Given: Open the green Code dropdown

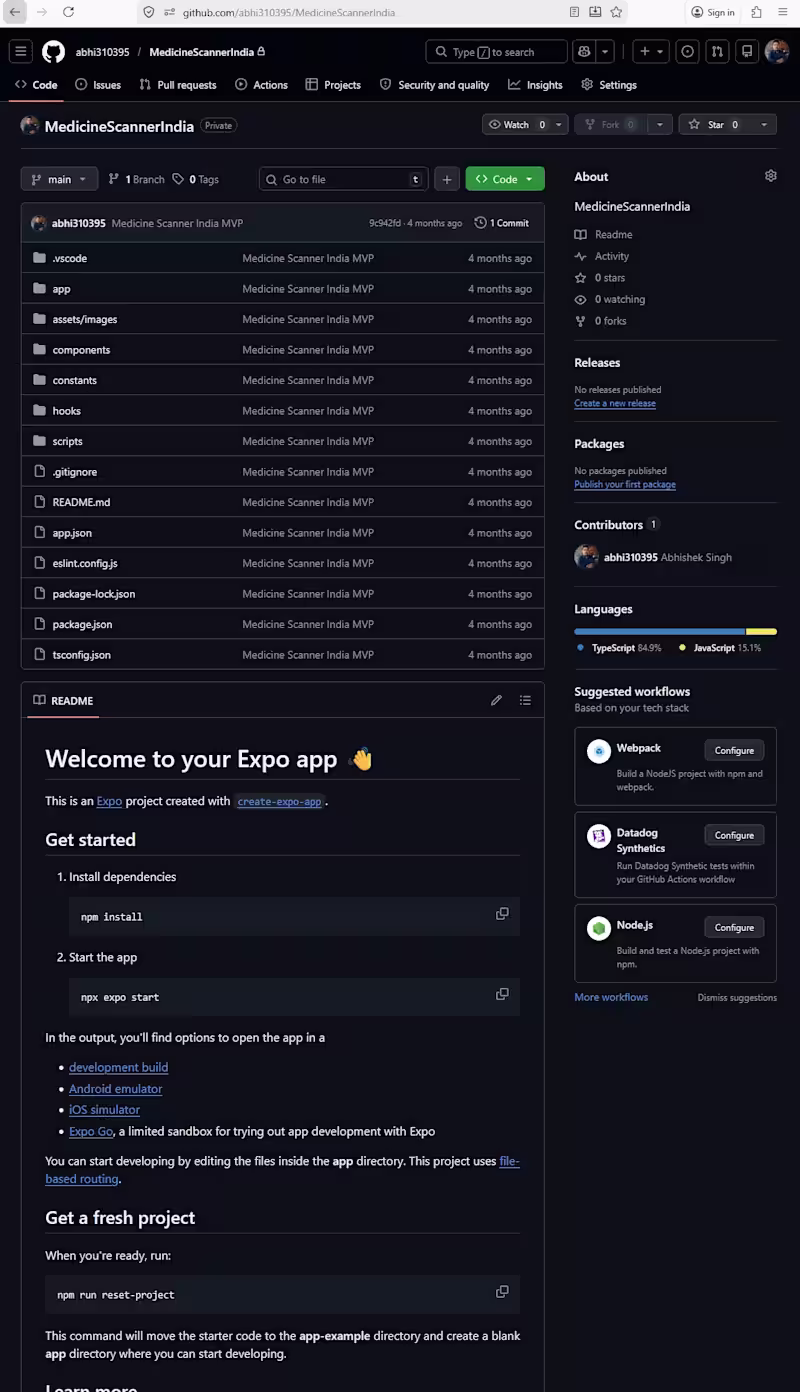Looking at the screenshot, I should click(x=504, y=179).
